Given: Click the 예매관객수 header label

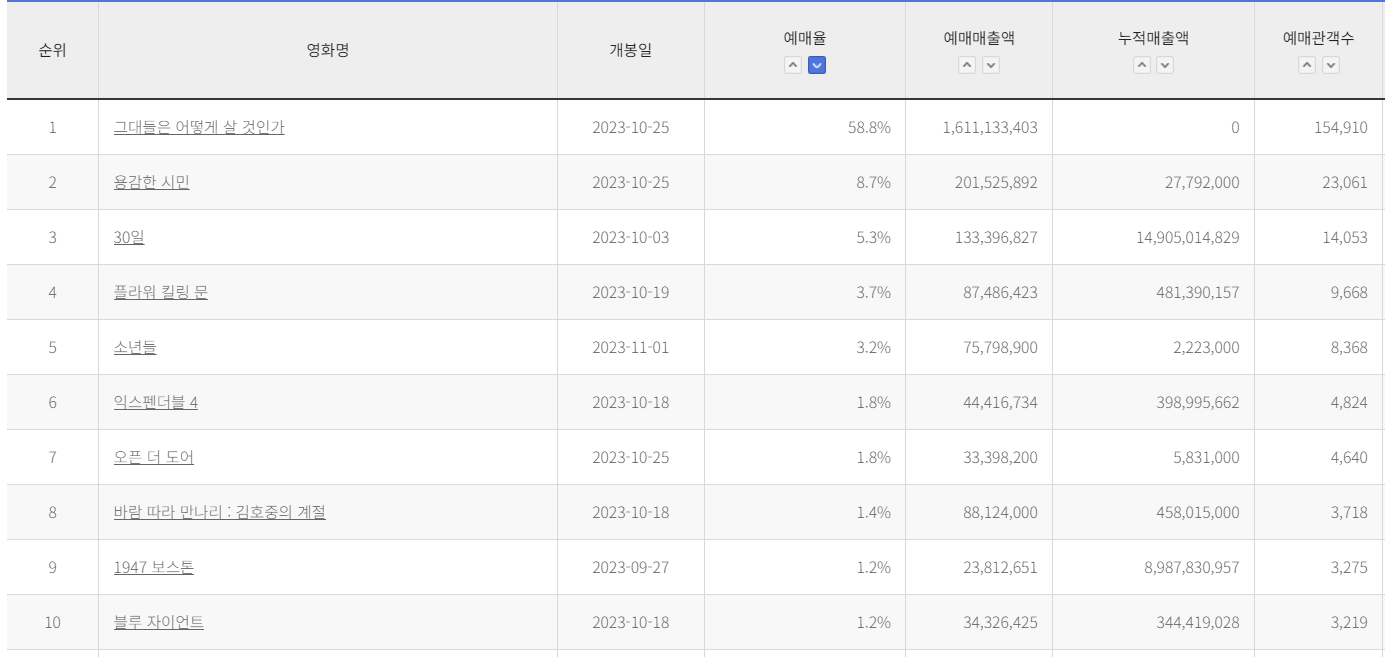Looking at the screenshot, I should (1319, 38).
